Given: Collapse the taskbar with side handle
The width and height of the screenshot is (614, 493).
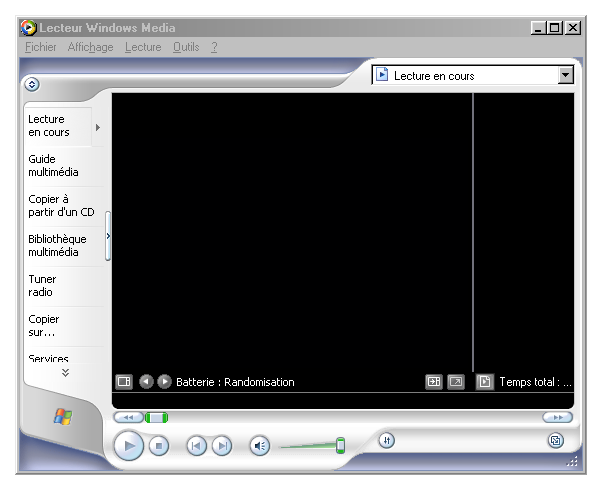Looking at the screenshot, I should 108,236.
